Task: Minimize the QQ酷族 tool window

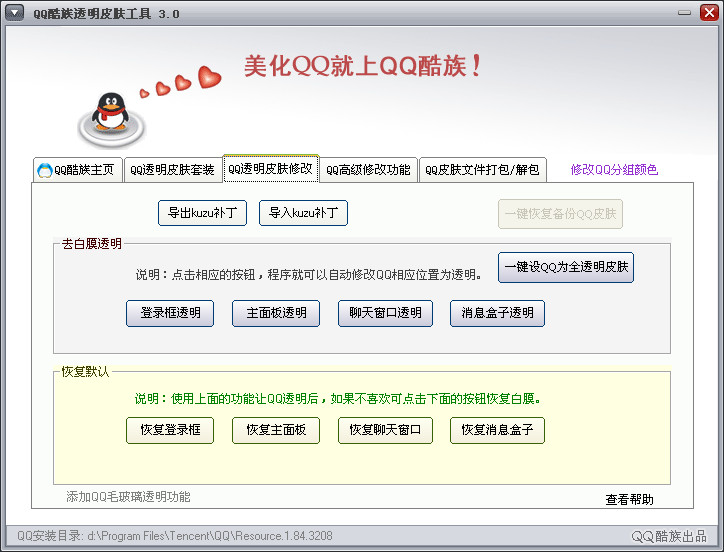Action: (x=684, y=13)
